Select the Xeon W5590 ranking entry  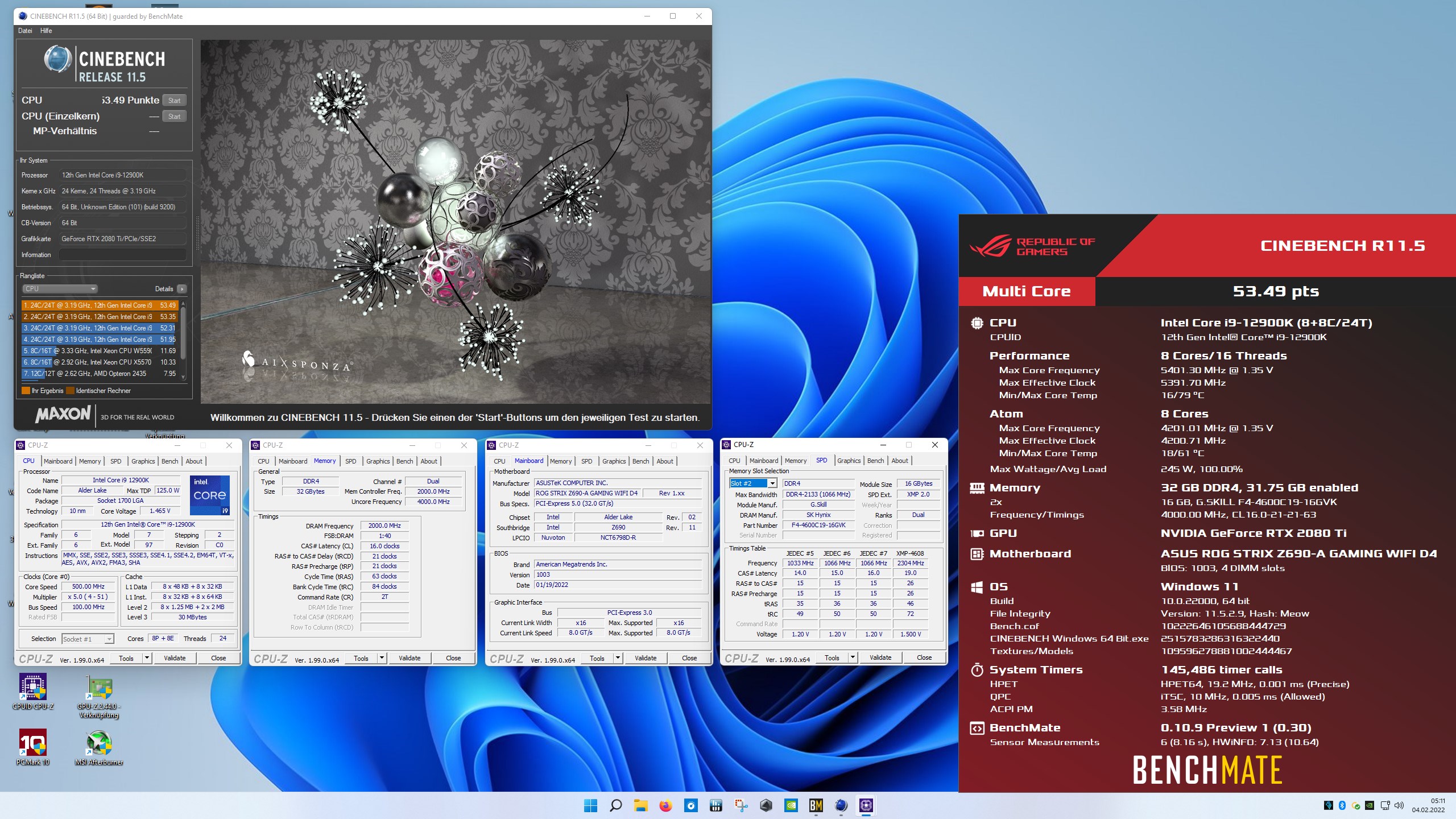(100, 351)
